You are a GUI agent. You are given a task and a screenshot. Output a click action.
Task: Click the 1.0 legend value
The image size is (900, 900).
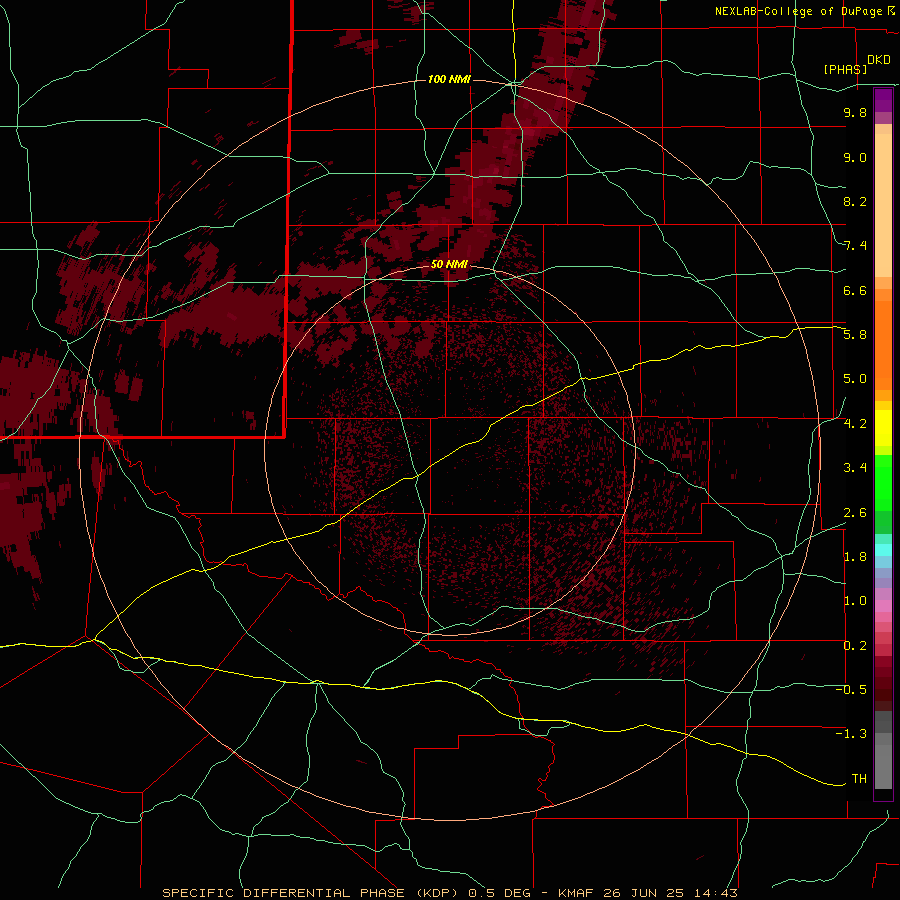(855, 601)
